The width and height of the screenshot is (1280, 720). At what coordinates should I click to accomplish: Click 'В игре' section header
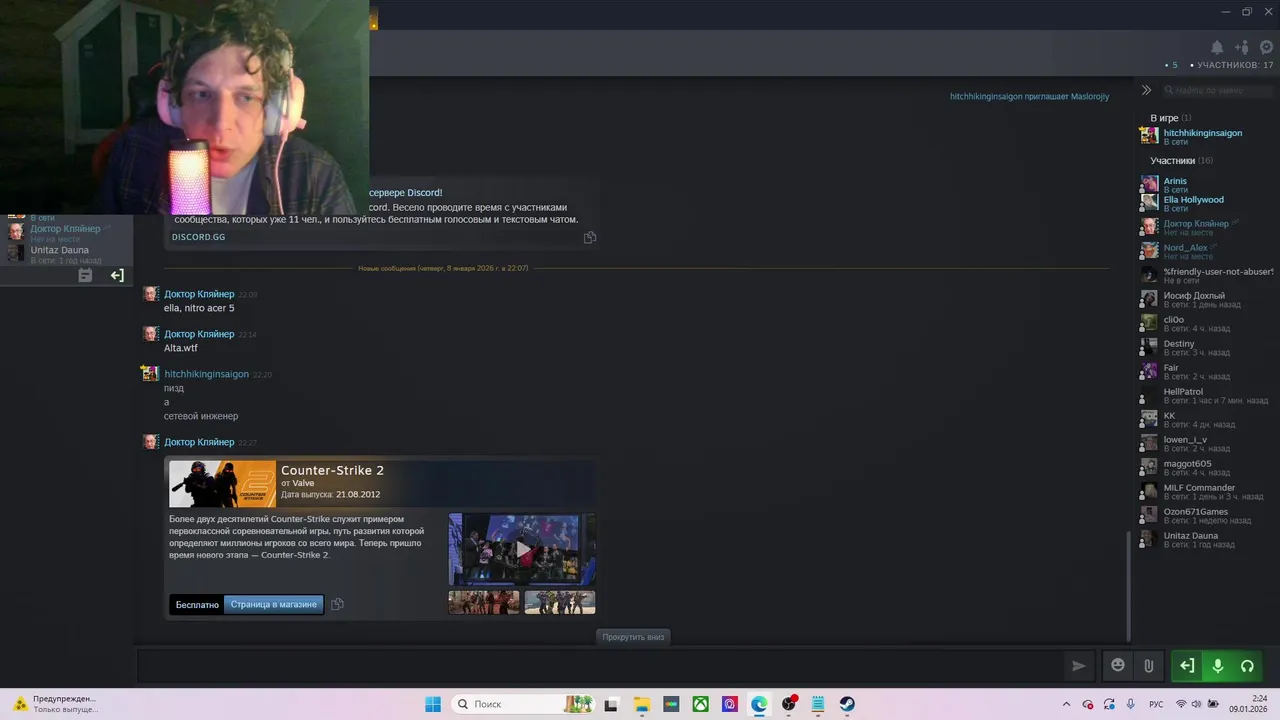pyautogui.click(x=1170, y=118)
